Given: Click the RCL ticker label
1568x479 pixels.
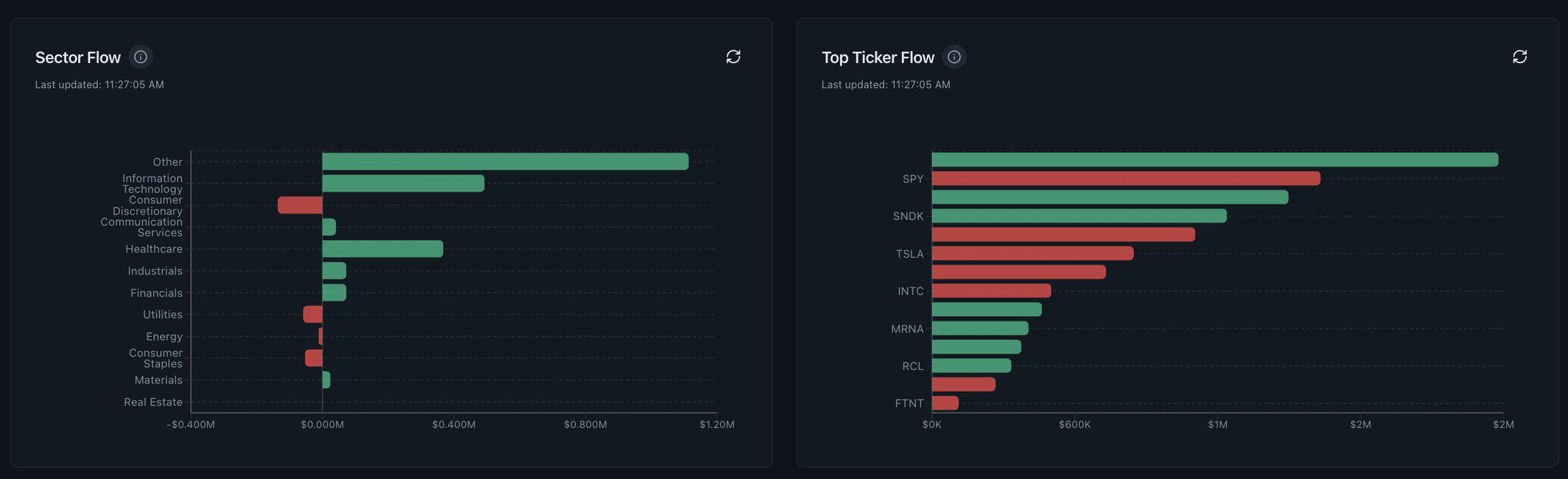Looking at the screenshot, I should pos(913,366).
